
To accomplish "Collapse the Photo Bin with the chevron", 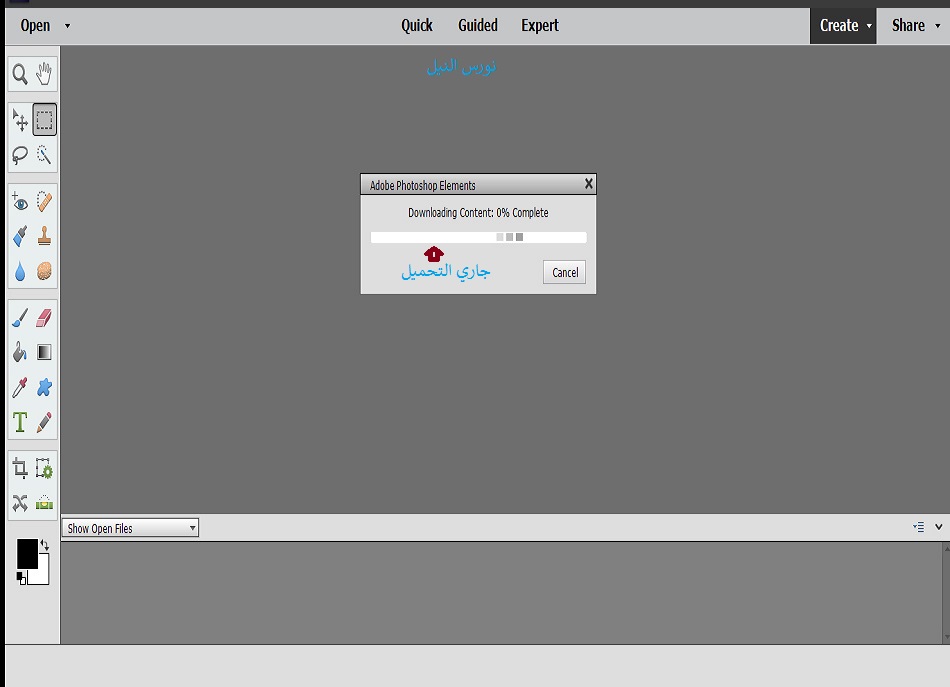I will click(x=938, y=527).
